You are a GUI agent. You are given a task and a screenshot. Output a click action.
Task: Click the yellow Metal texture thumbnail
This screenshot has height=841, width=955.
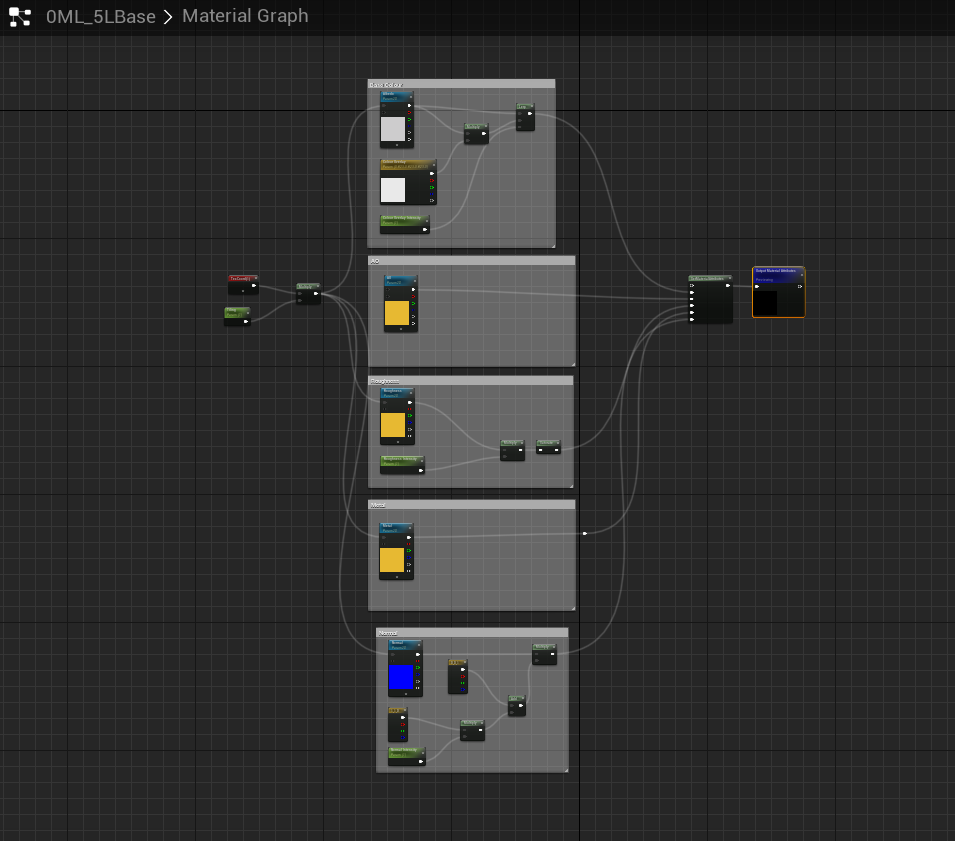tap(392, 560)
